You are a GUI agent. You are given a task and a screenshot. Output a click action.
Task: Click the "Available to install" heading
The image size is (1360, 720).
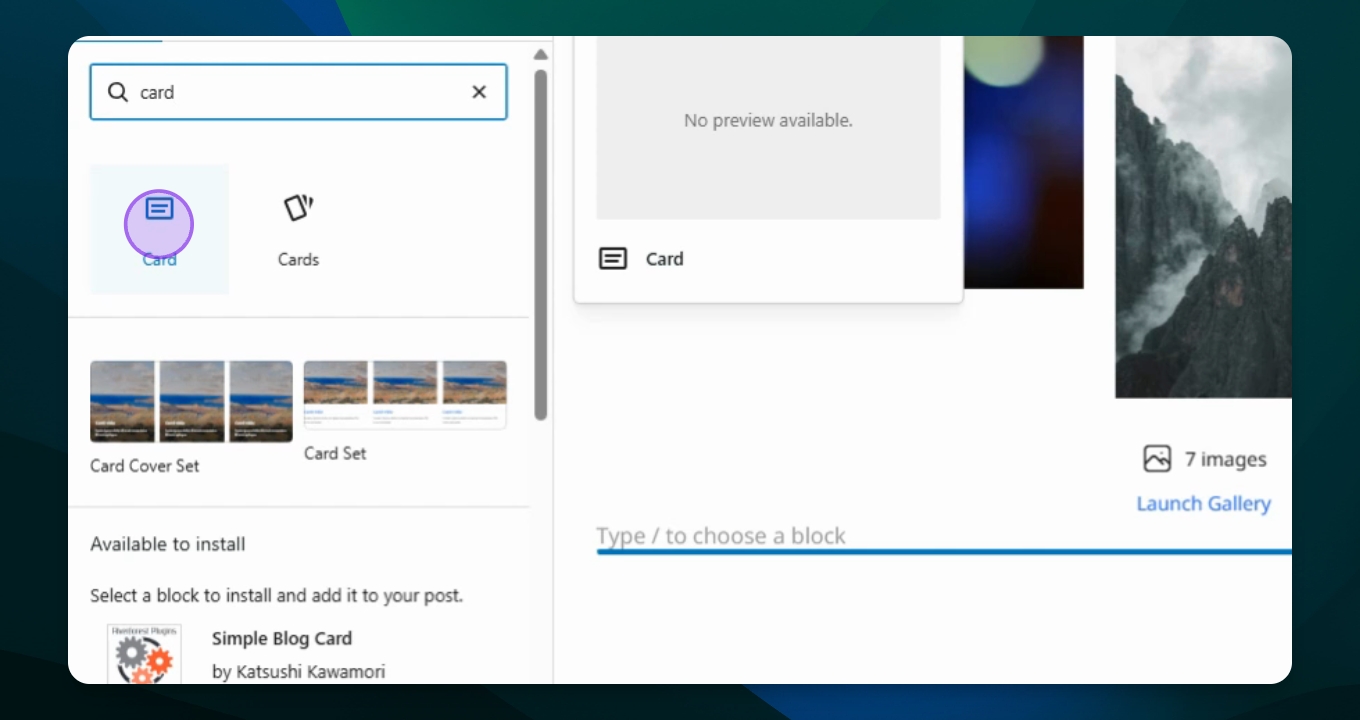tap(168, 544)
